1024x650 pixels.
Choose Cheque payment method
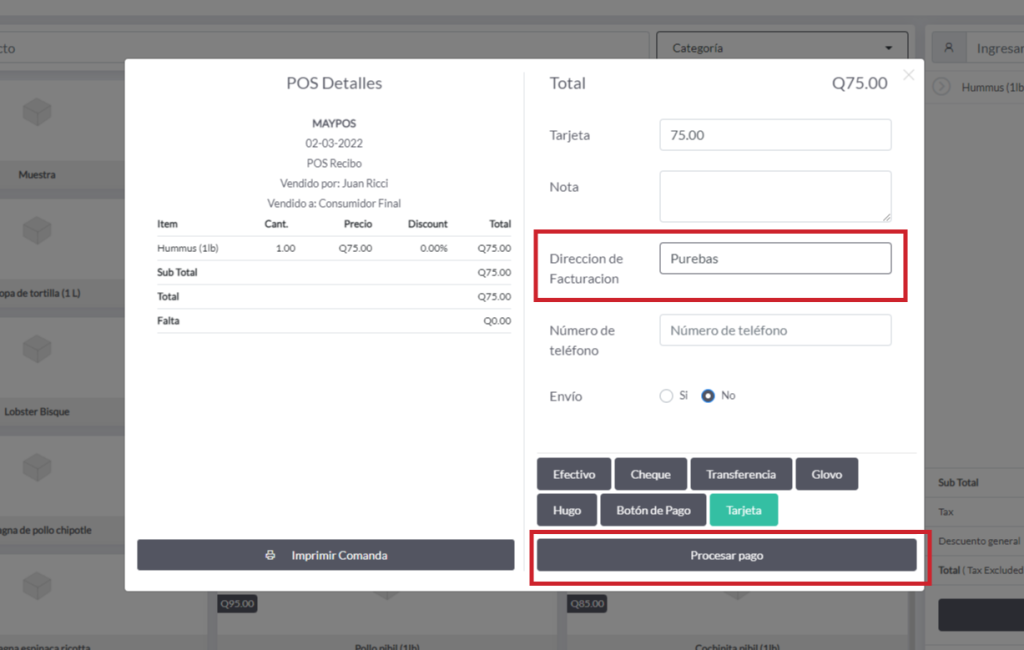(650, 474)
